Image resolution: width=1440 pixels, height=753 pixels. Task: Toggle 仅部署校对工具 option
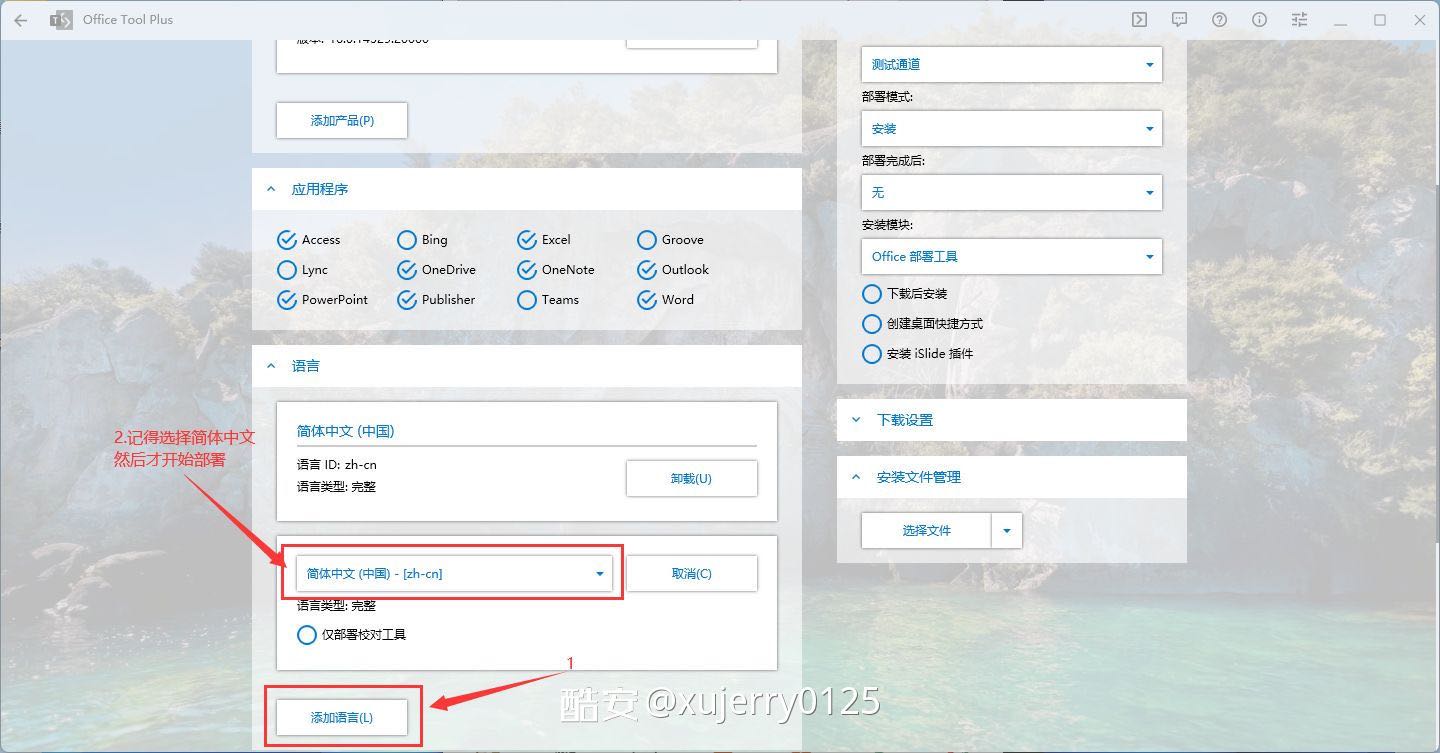pyautogui.click(x=307, y=635)
